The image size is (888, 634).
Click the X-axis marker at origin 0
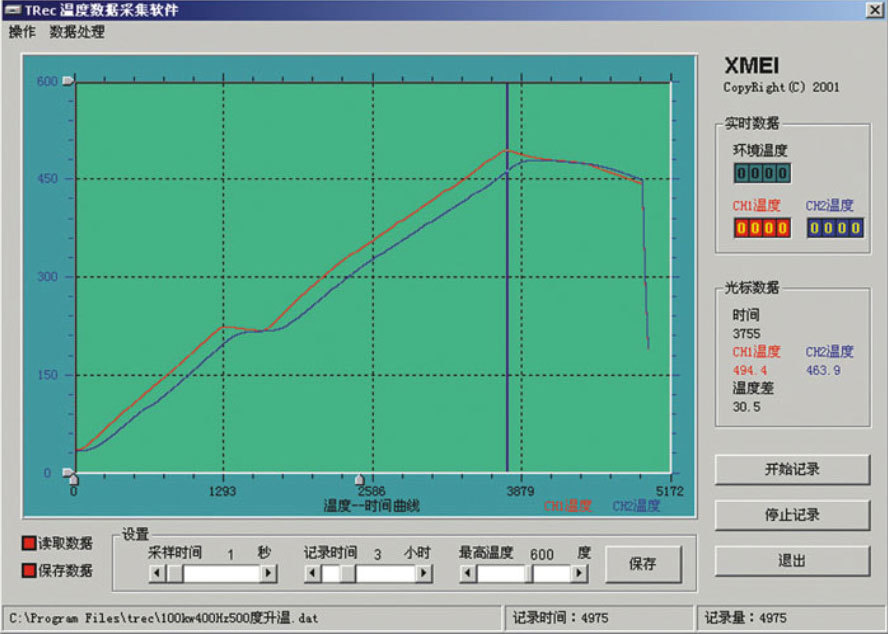[x=74, y=480]
